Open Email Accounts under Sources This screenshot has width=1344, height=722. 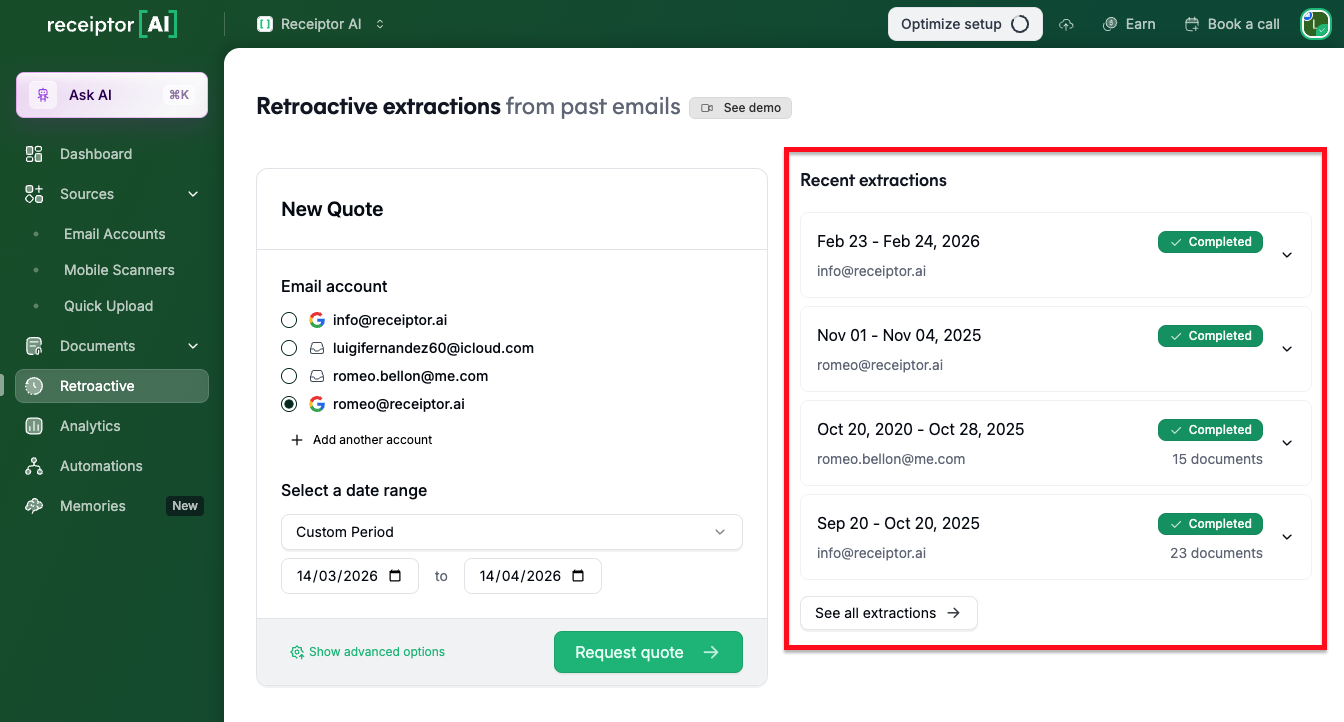tap(114, 234)
